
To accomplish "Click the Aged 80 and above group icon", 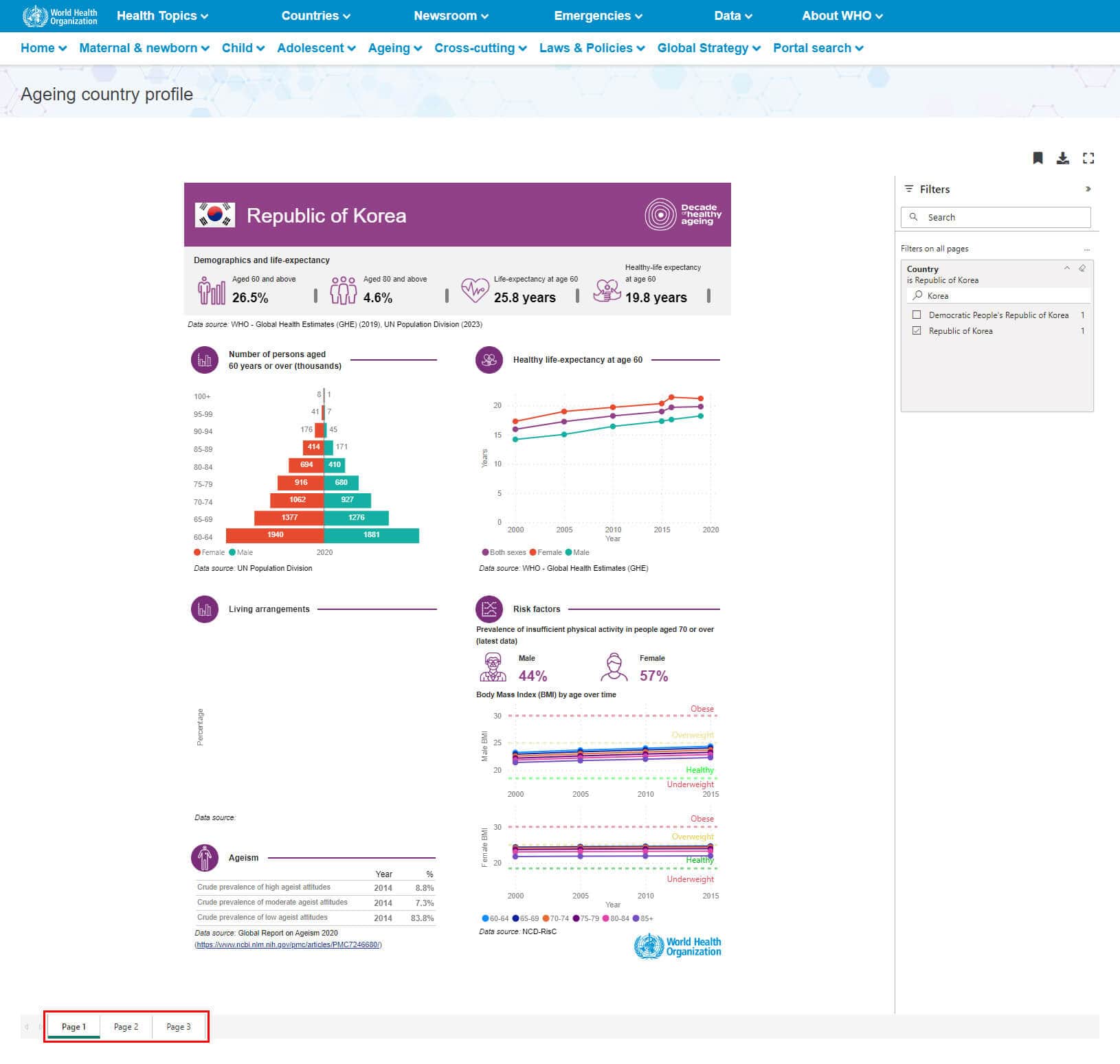I will tap(344, 290).
